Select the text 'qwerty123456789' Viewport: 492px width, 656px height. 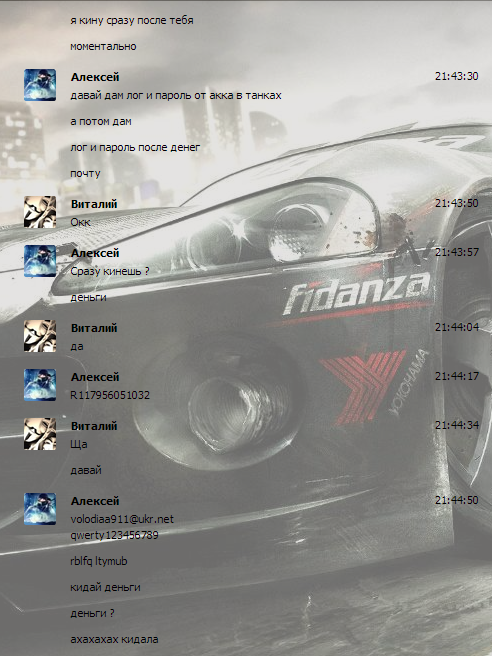tap(114, 536)
